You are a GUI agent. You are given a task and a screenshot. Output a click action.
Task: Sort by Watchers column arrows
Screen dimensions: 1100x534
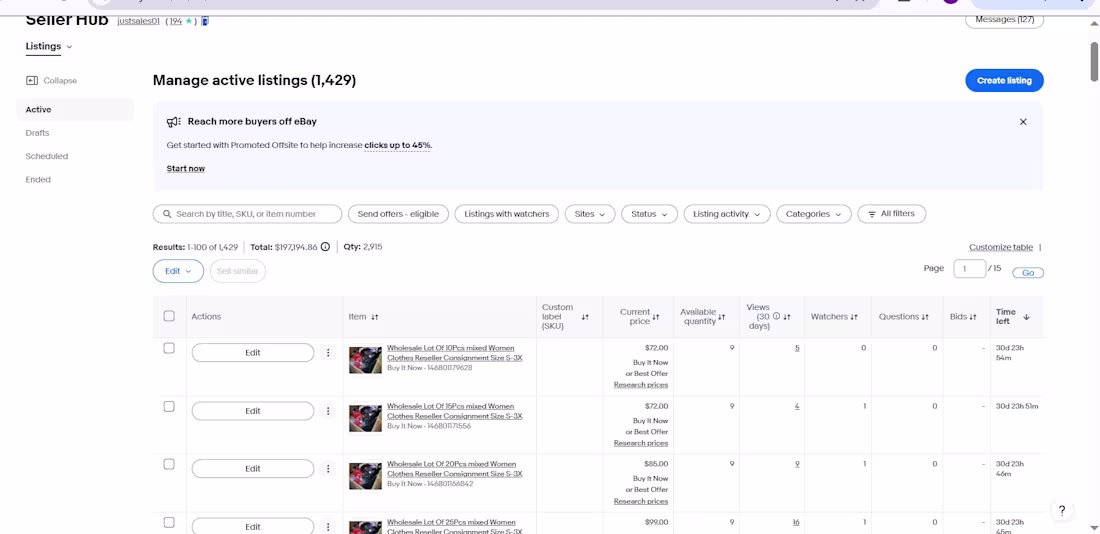point(854,317)
